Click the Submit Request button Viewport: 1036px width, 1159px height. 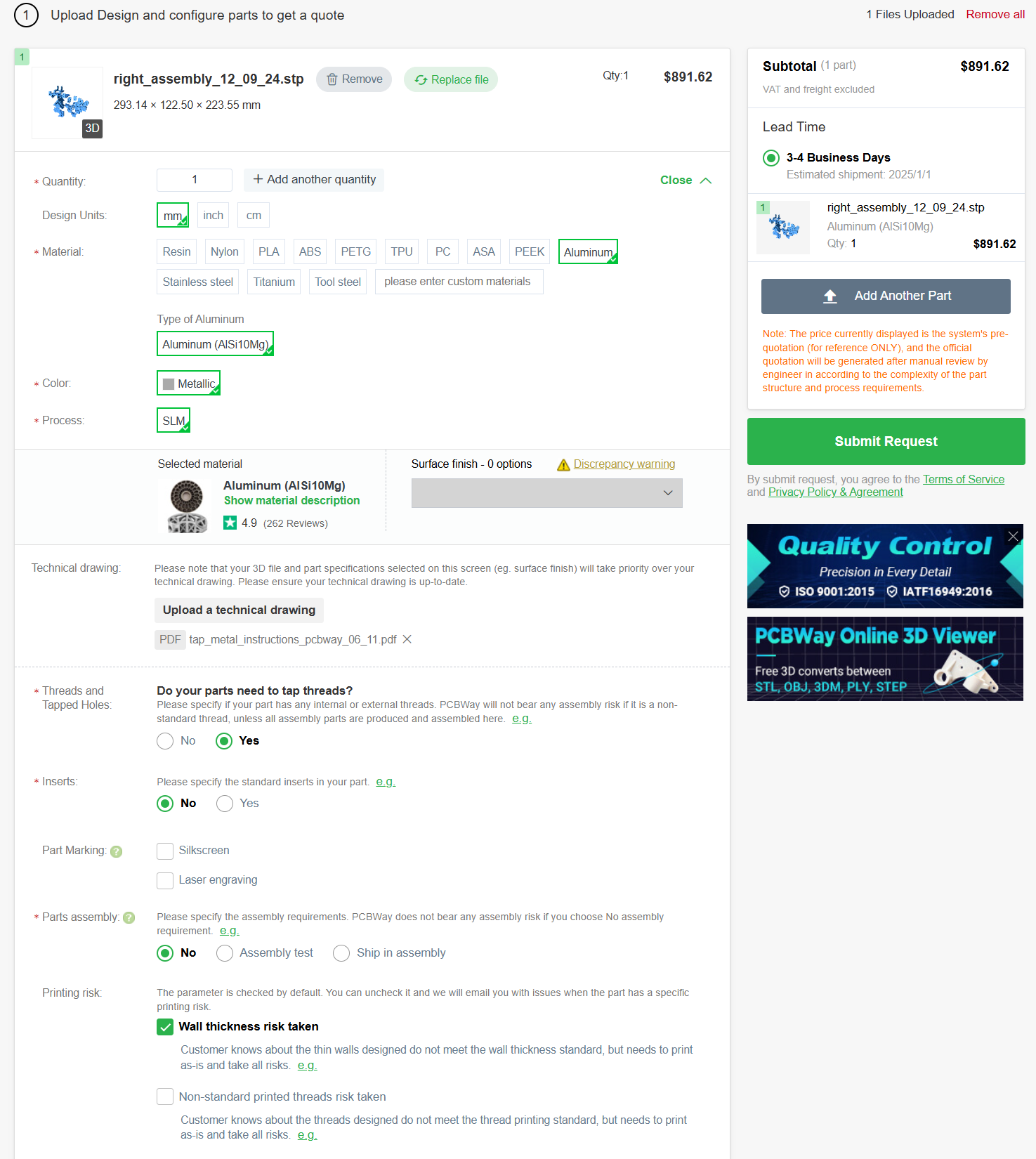tap(886, 441)
